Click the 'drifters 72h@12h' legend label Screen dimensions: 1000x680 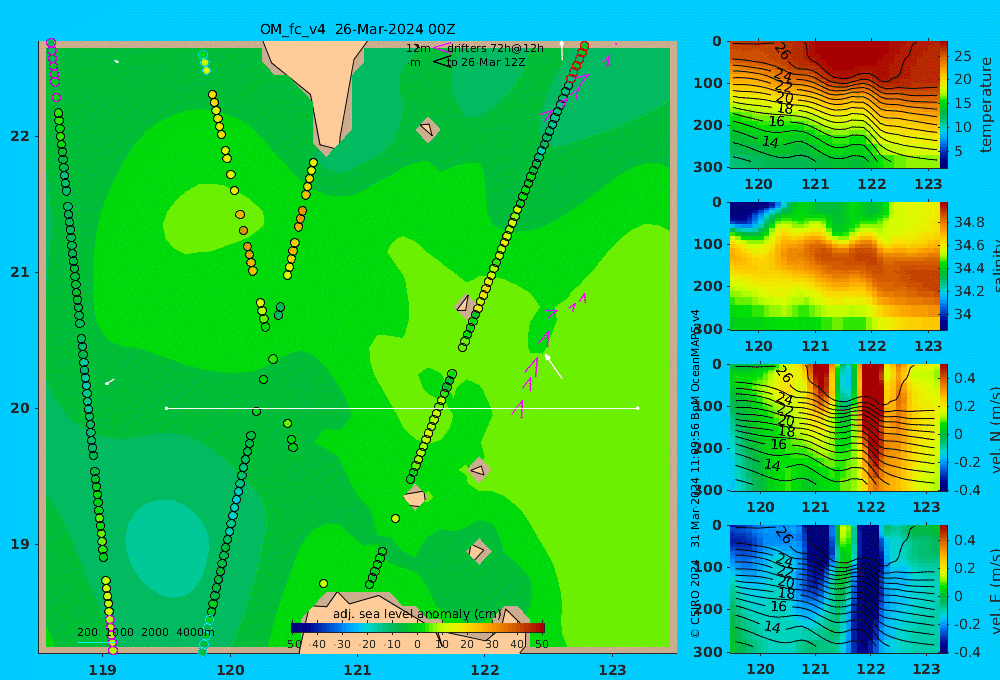496,48
